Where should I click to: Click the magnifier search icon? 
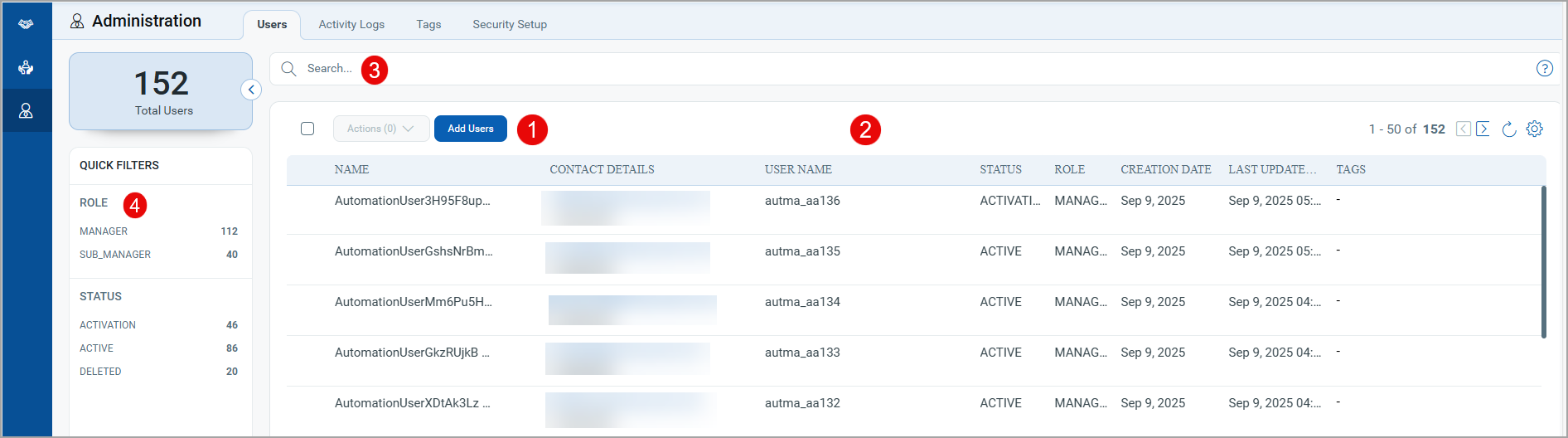[x=288, y=69]
